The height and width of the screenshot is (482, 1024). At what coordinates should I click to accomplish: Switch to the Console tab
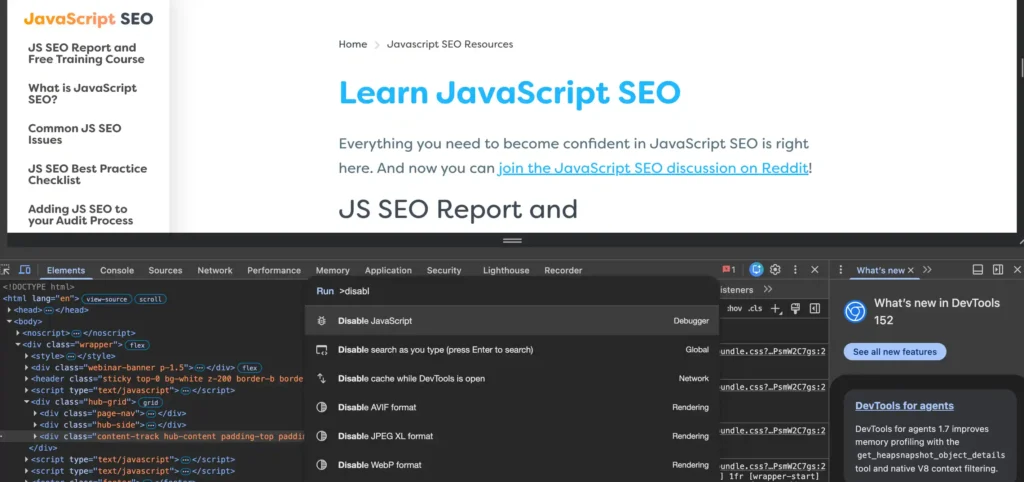point(117,270)
